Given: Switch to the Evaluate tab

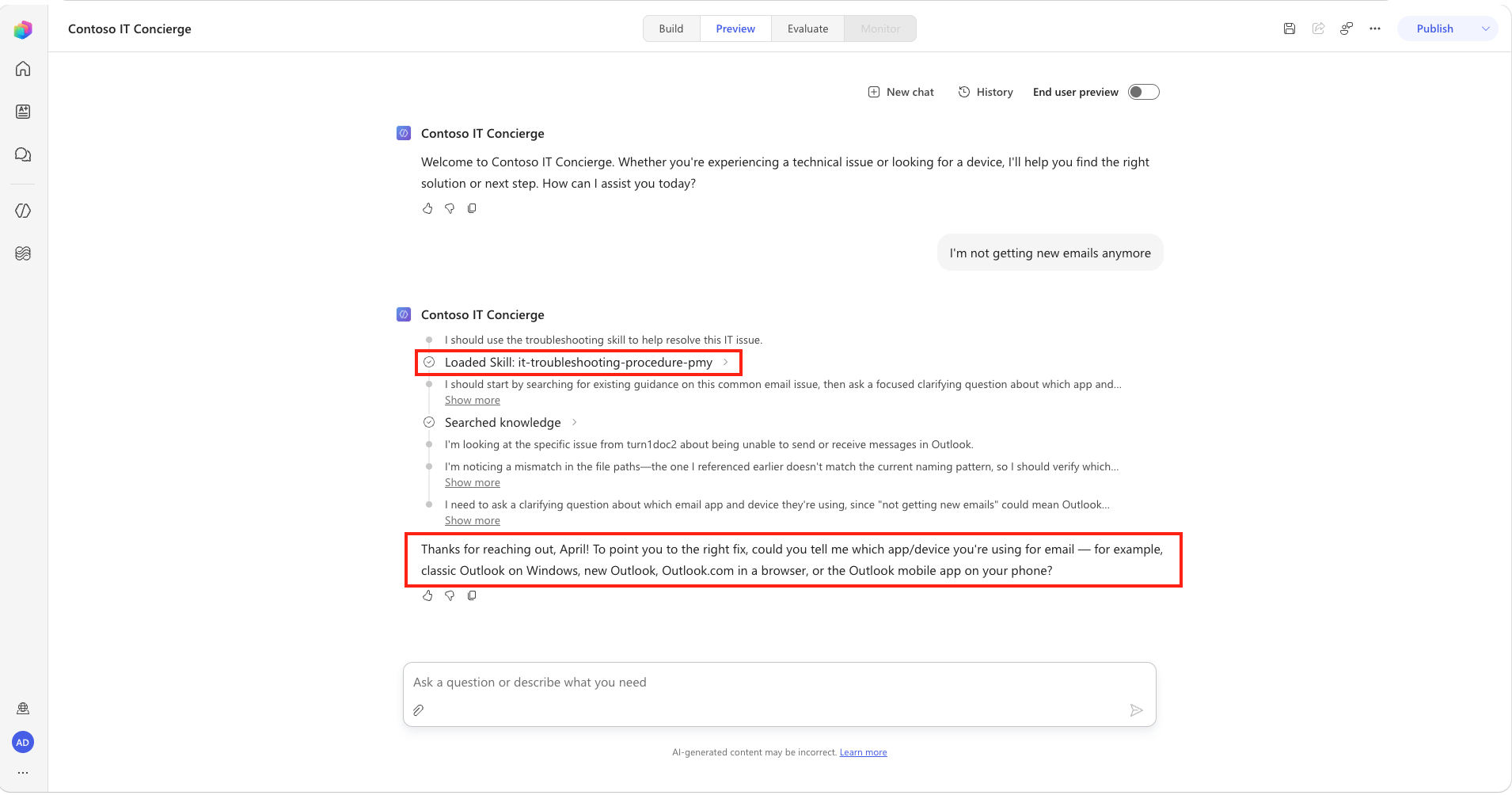Looking at the screenshot, I should 808,29.
